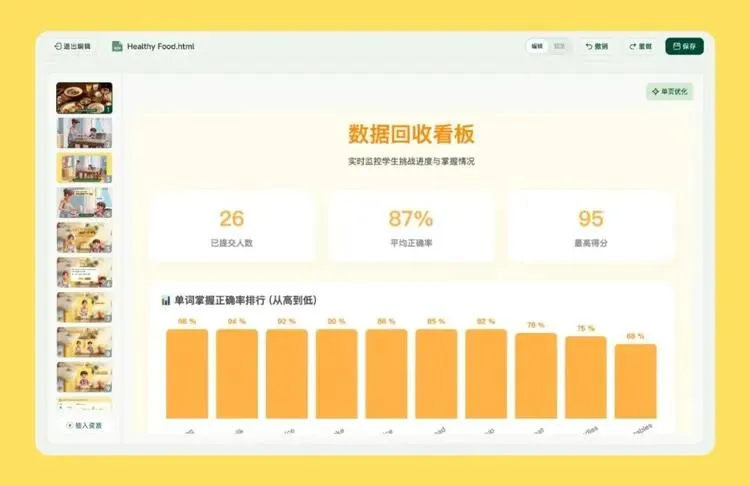Open slide 1 thumbnail with food dishes
Screen dimensions: 750x486
pos(84,98)
